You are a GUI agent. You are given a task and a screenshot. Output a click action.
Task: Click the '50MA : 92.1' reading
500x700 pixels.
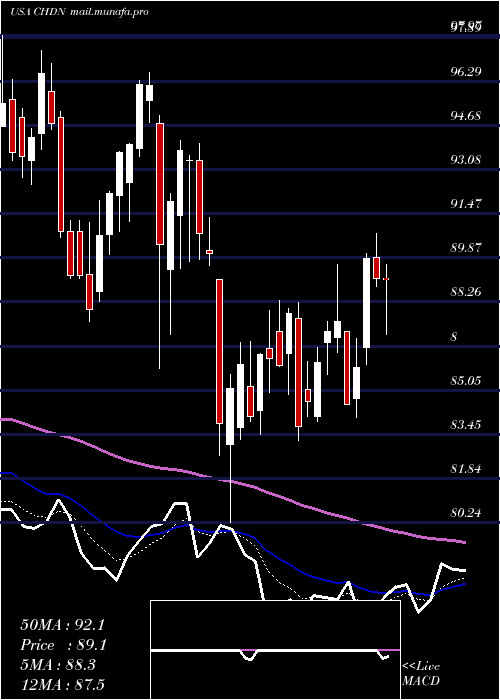(62, 625)
